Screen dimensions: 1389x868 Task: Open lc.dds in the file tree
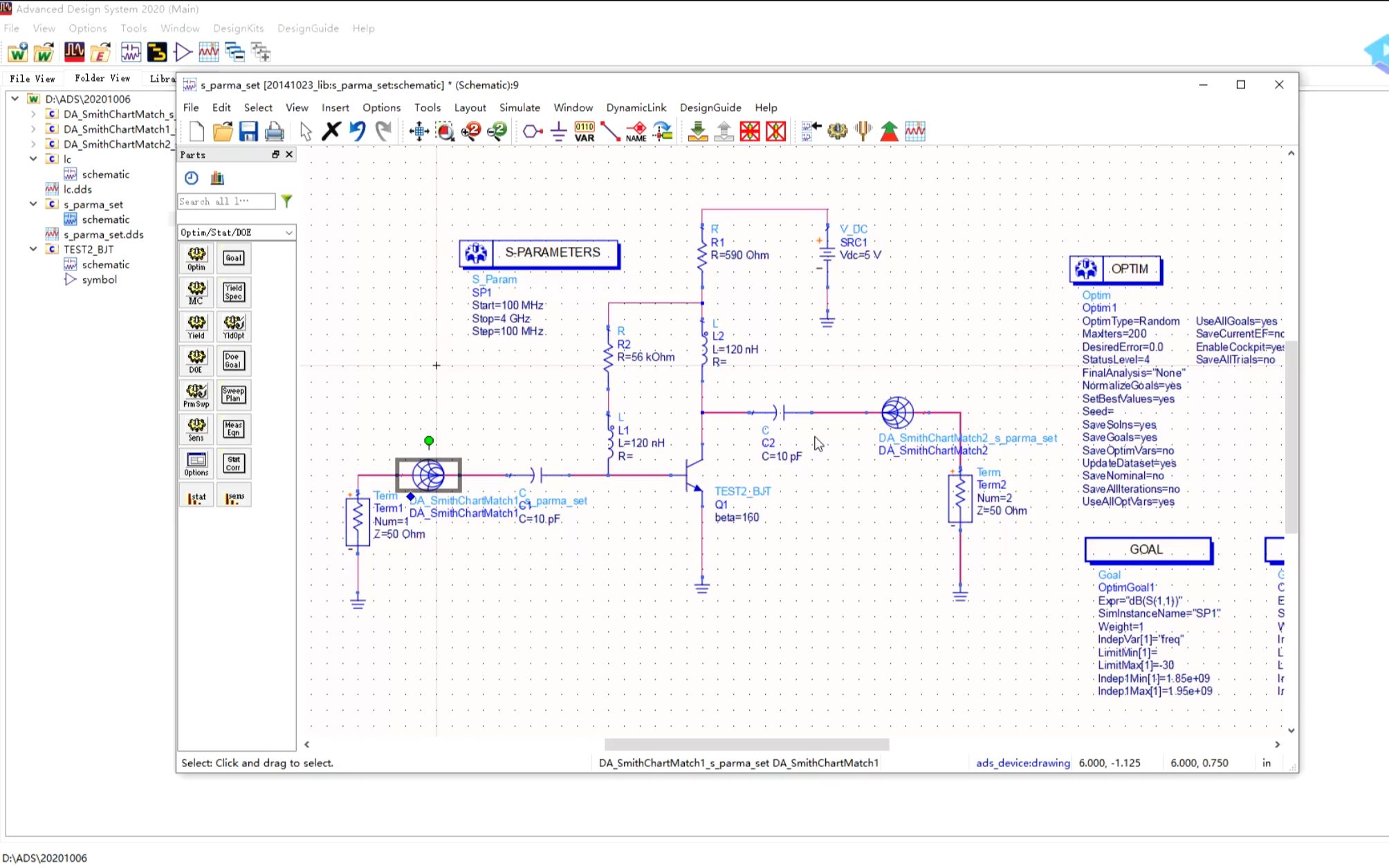tap(77, 190)
